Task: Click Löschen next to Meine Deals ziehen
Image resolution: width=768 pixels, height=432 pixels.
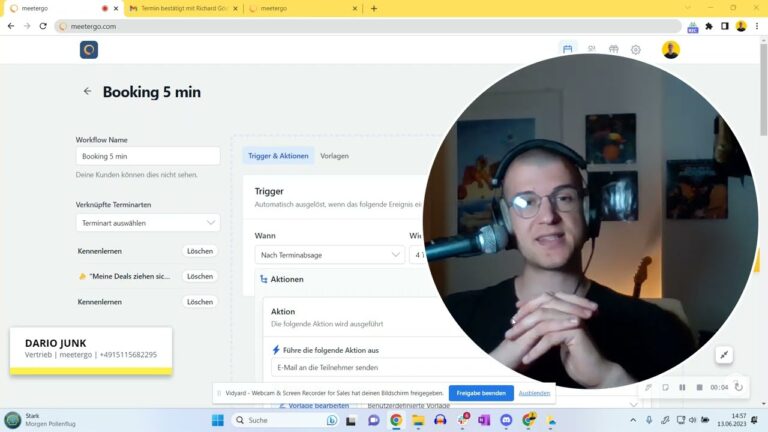Action: [x=200, y=276]
